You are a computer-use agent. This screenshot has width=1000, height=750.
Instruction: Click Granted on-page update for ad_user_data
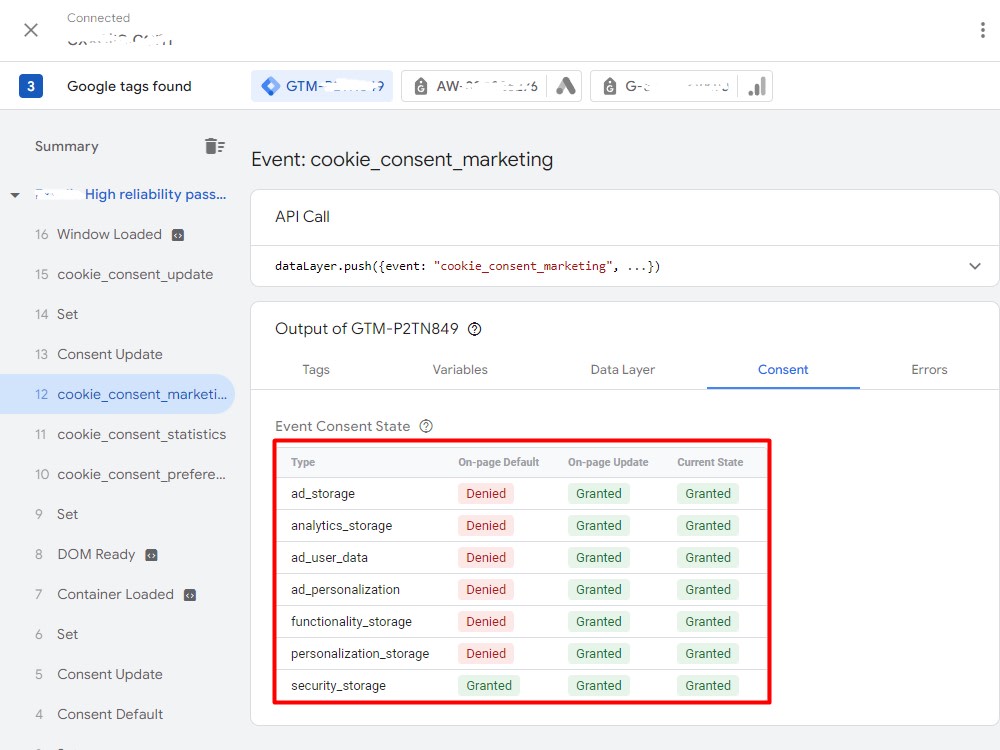598,557
